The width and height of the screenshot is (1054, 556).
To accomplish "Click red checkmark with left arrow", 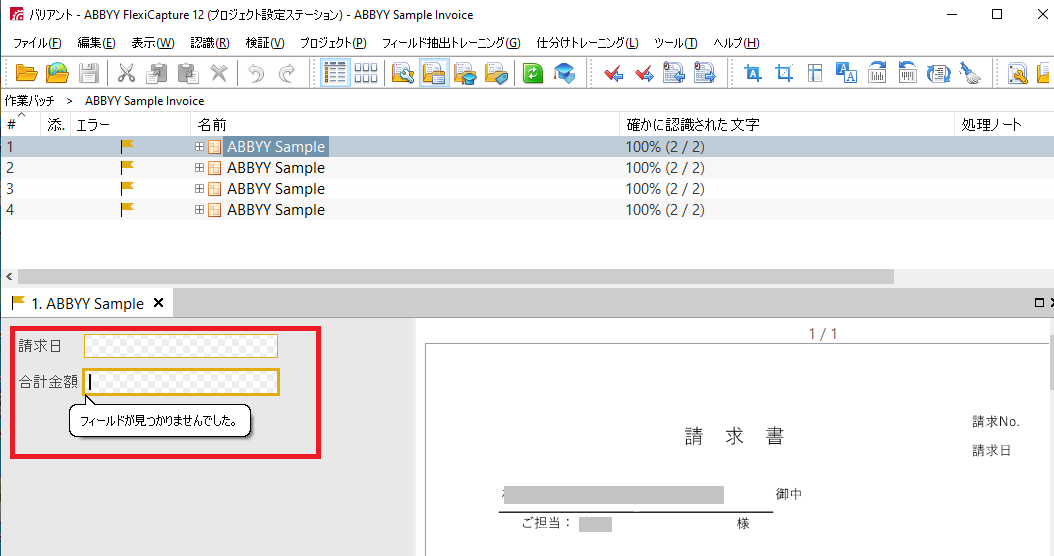I will [613, 73].
